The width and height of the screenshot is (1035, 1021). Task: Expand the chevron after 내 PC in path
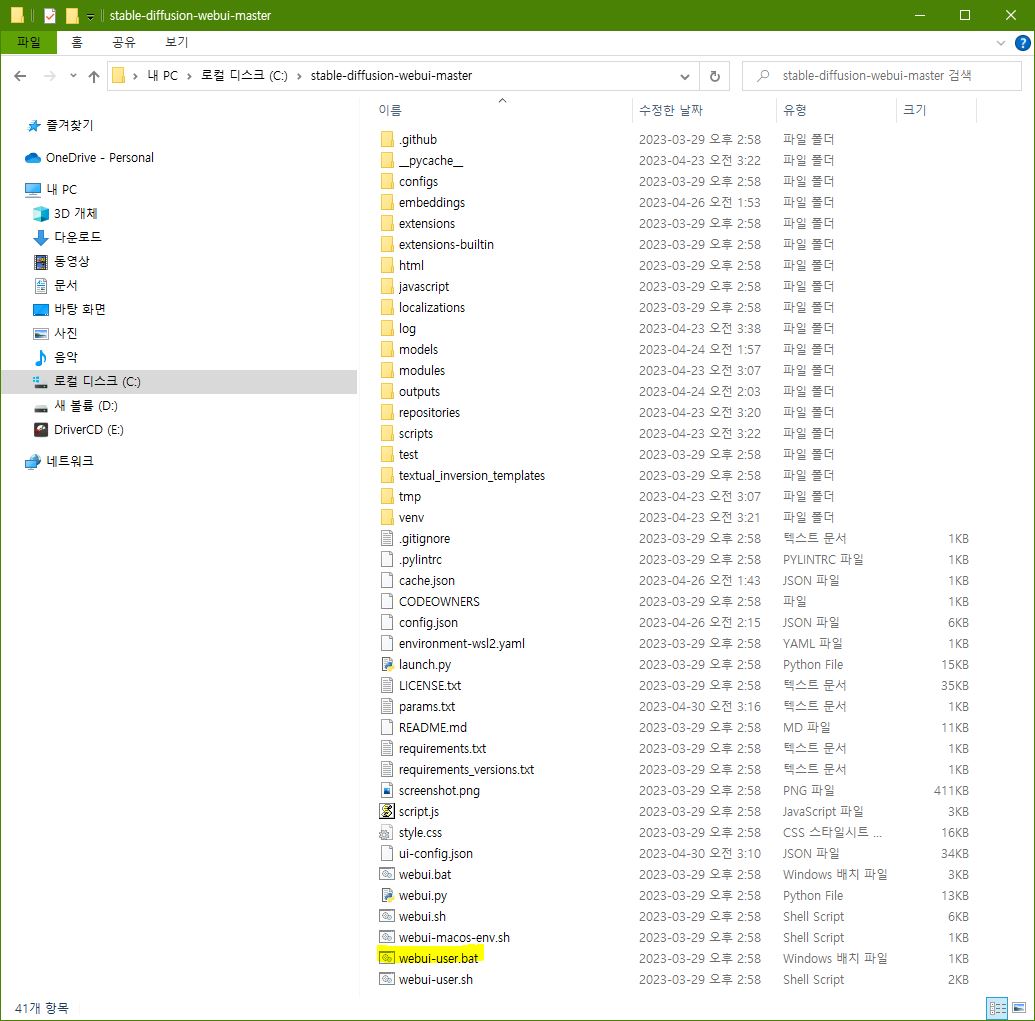click(x=189, y=76)
